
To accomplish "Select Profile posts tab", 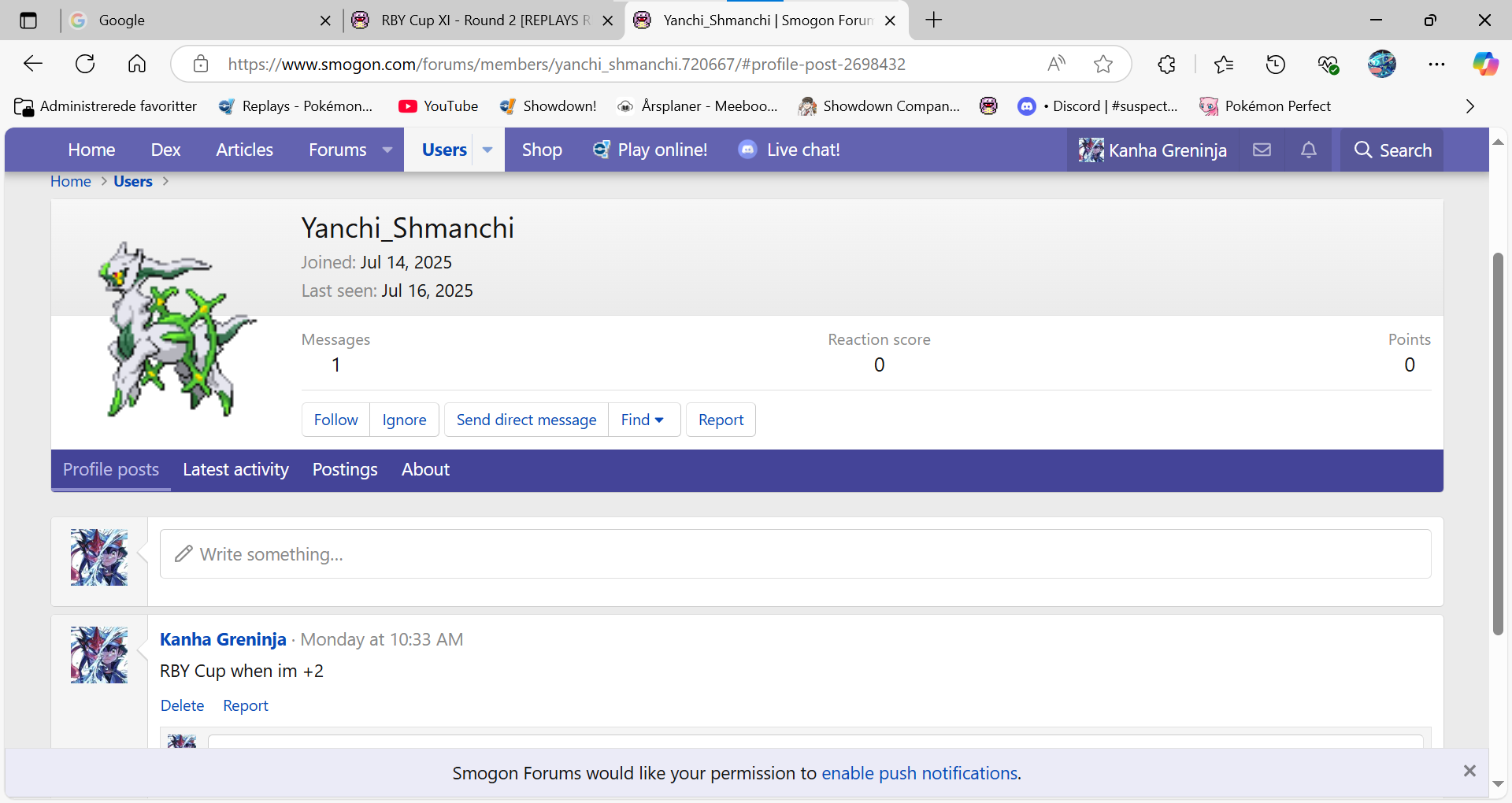I will (111, 469).
